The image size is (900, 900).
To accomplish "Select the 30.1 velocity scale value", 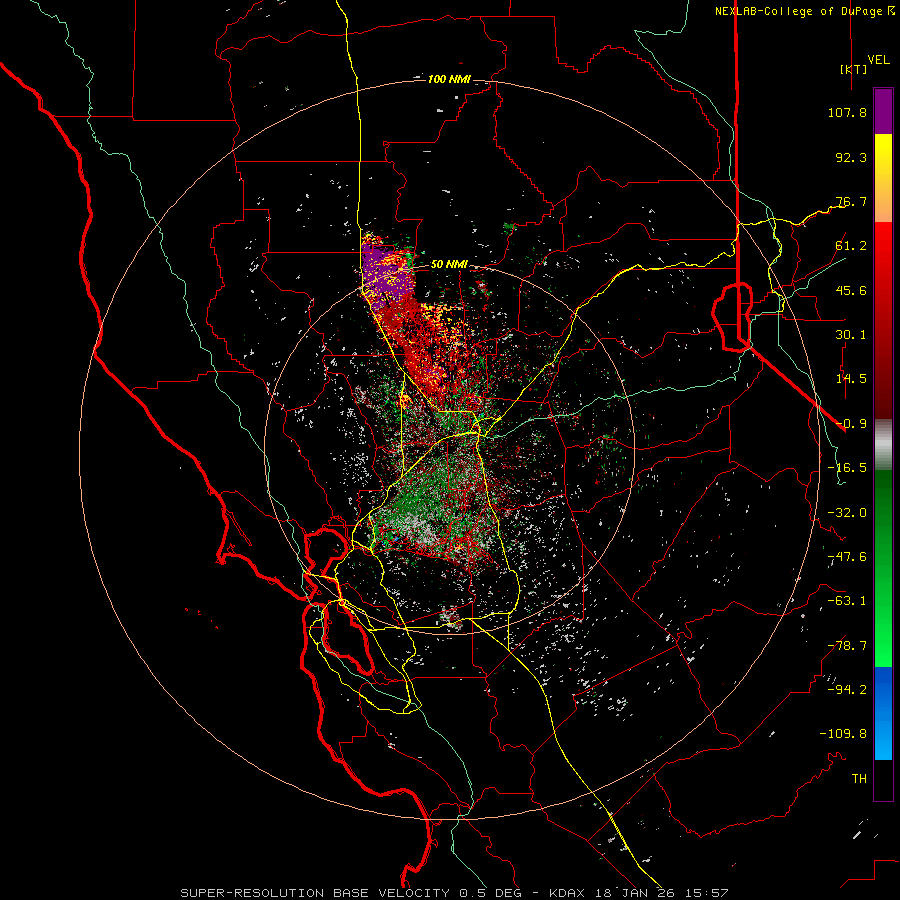I will pos(851,335).
